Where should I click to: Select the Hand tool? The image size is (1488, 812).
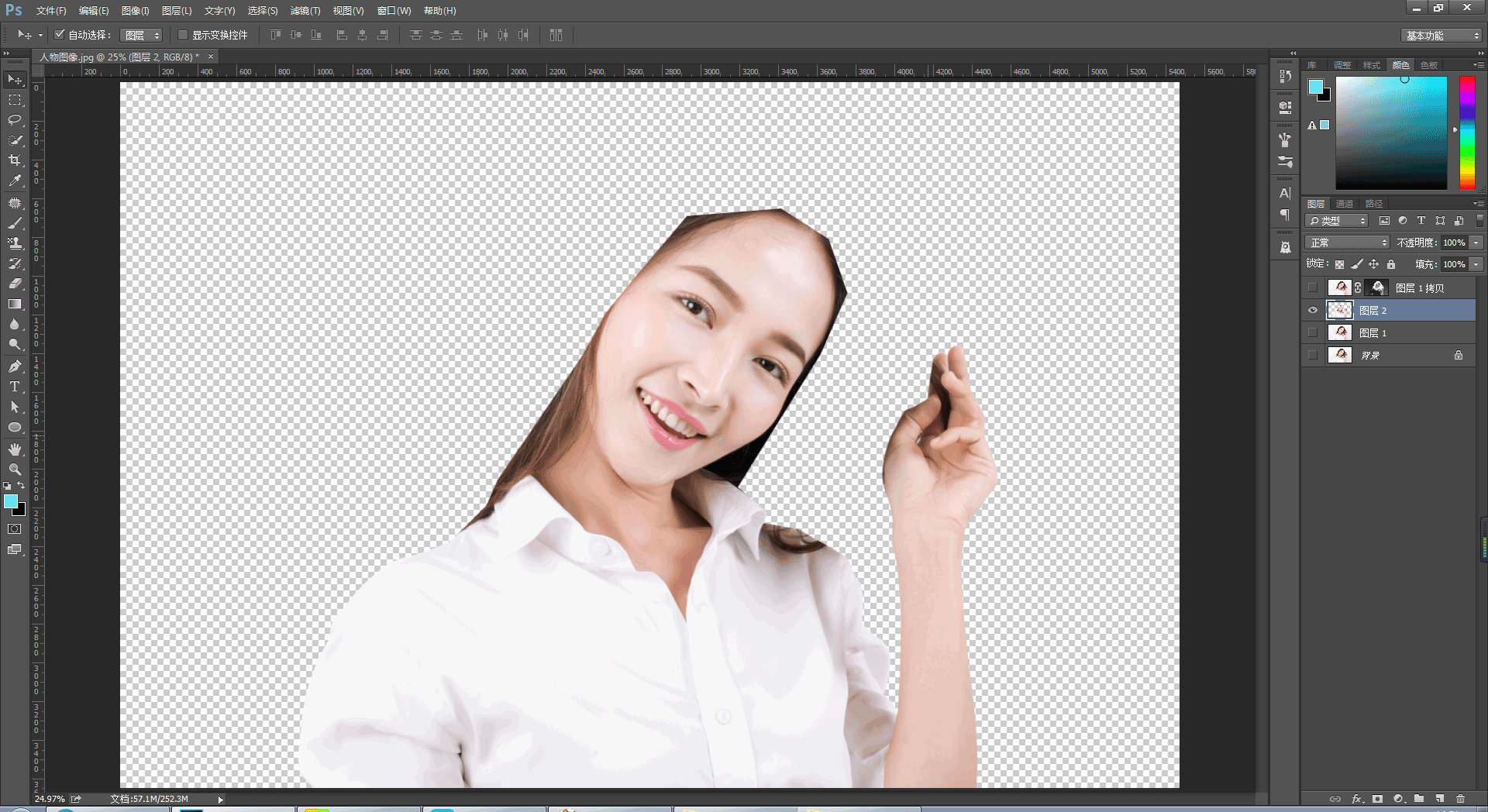pyautogui.click(x=15, y=449)
